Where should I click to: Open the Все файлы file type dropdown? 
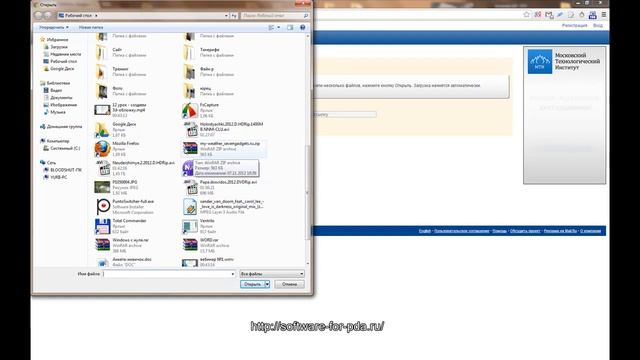[x=272, y=274]
